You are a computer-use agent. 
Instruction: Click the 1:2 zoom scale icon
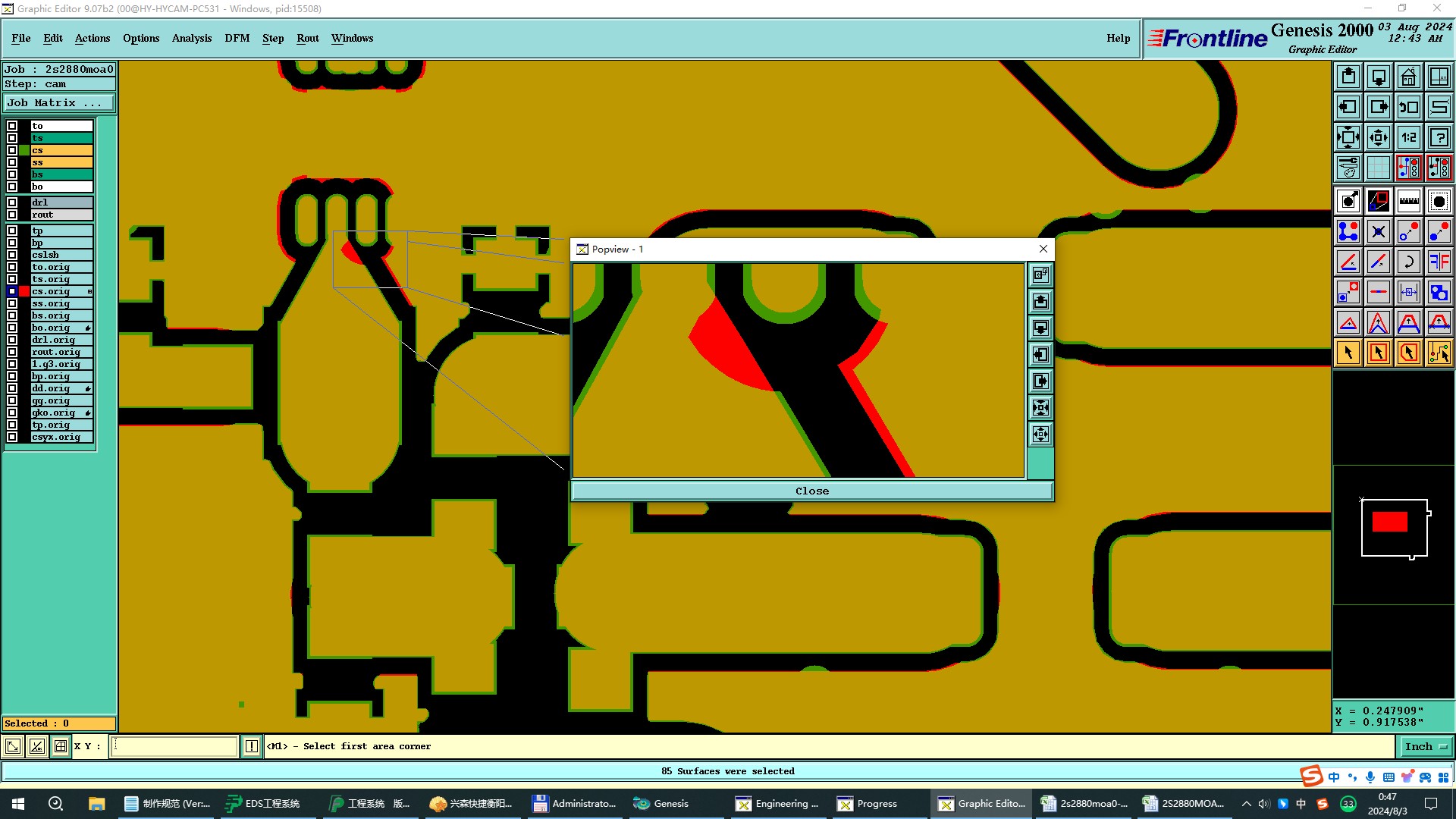click(1408, 137)
